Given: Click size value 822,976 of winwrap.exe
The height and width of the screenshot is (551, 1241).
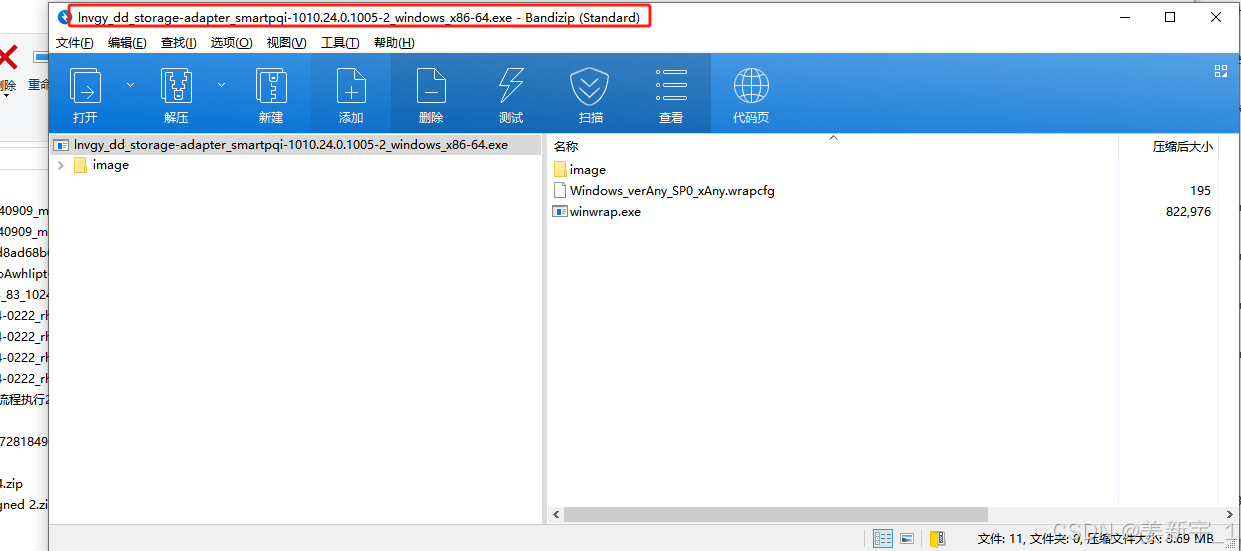Looking at the screenshot, I should click(x=1188, y=212).
